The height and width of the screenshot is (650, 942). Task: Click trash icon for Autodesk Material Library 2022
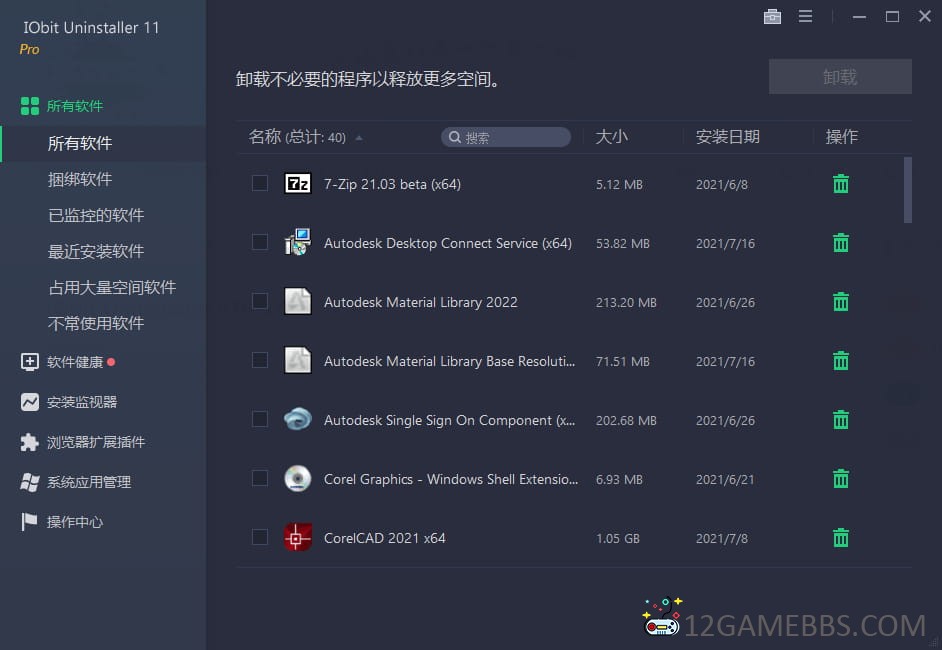840,302
